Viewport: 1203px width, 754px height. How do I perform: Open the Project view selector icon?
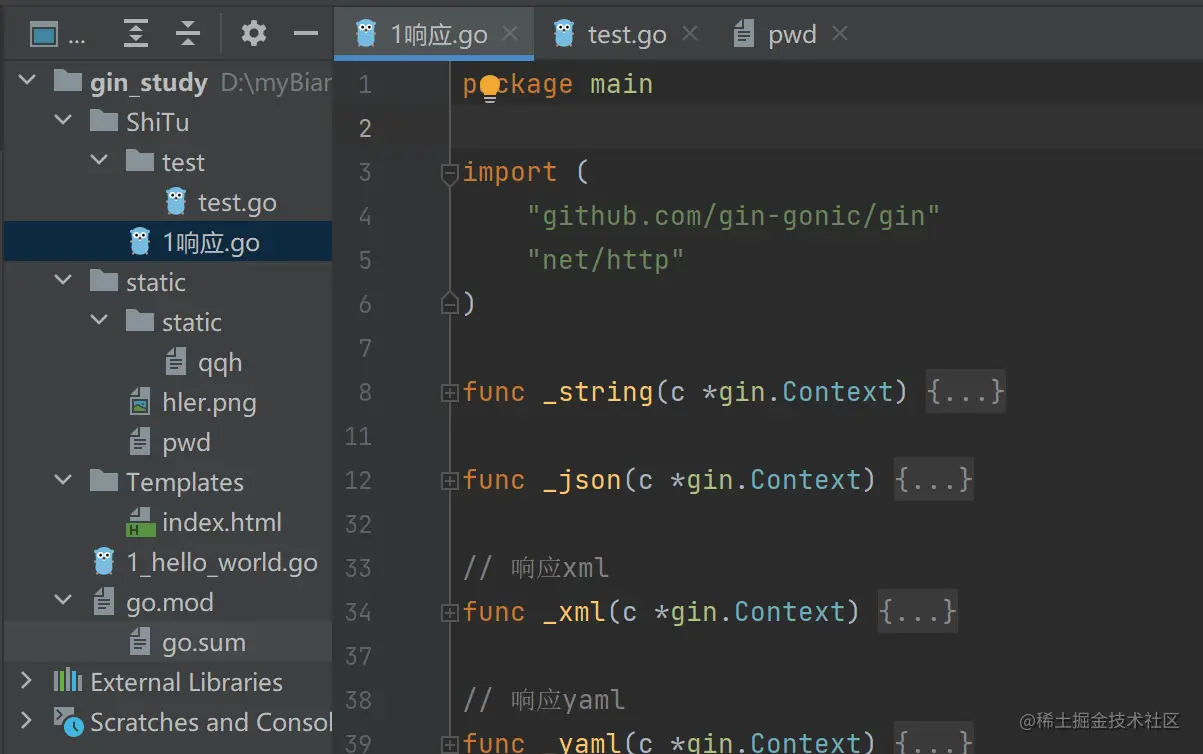44,35
